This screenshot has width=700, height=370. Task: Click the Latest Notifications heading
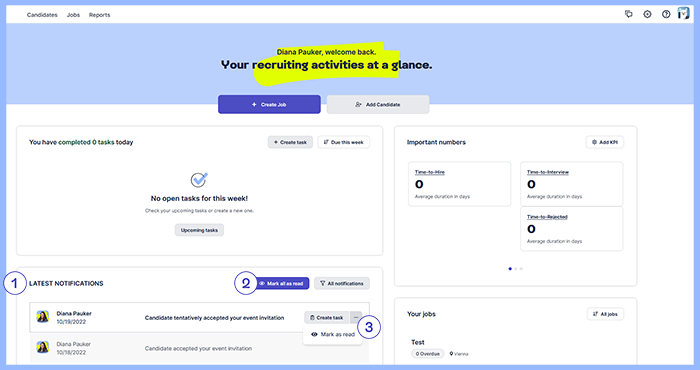[x=66, y=283]
